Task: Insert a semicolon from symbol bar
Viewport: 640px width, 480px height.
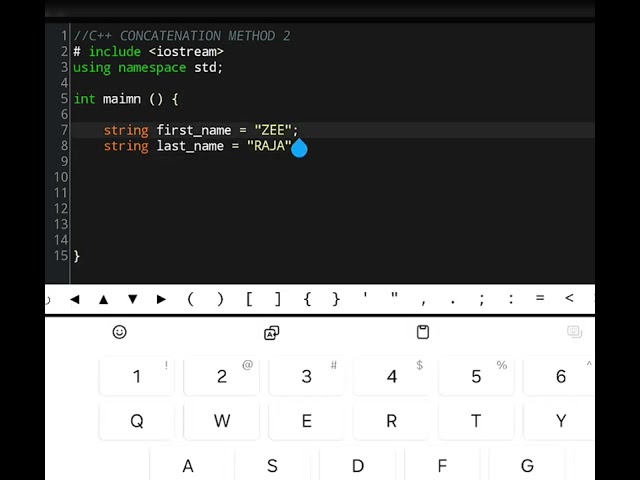Action: (x=482, y=300)
